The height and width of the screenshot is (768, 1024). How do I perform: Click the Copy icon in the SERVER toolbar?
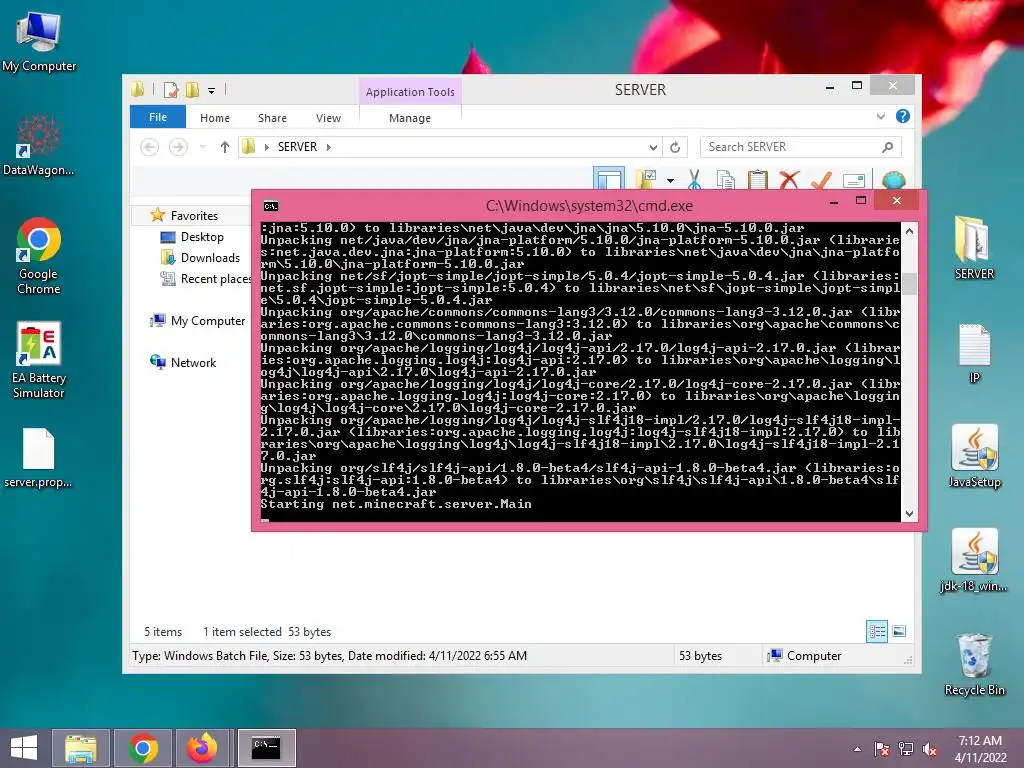click(725, 179)
